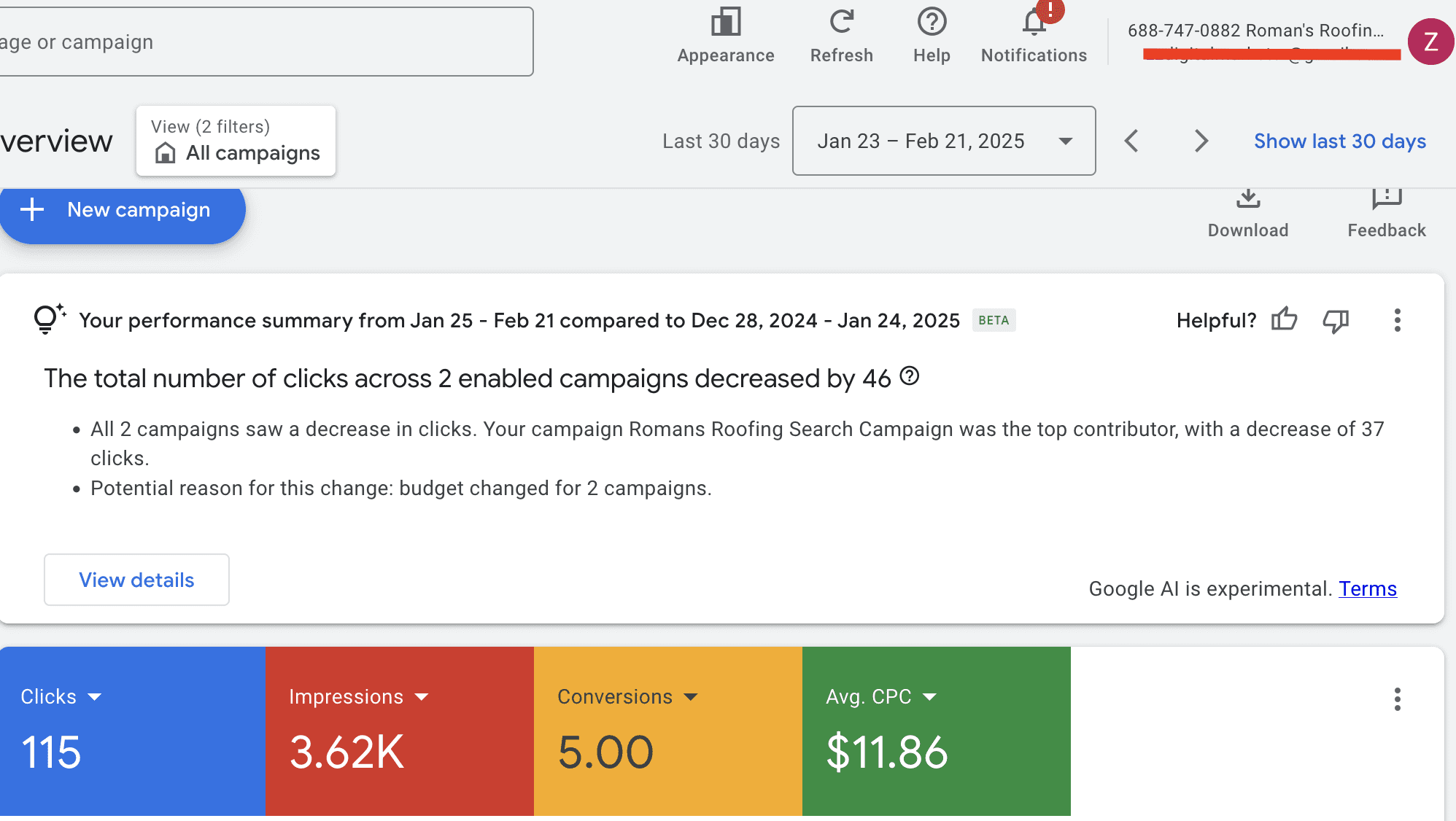
Task: Click the BETA badge
Action: [994, 320]
